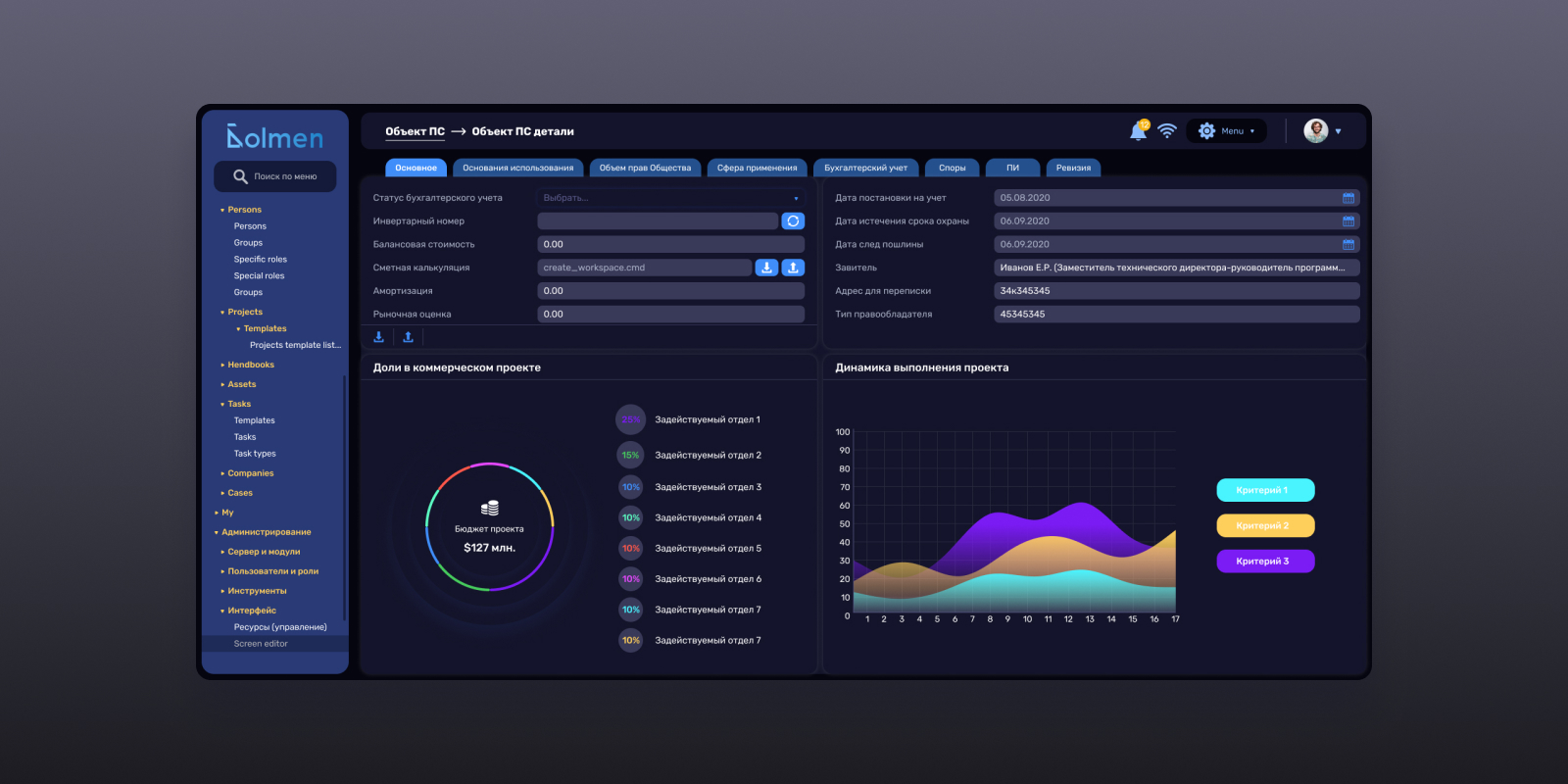Switch to Объем прав Общества tab

tap(645, 168)
